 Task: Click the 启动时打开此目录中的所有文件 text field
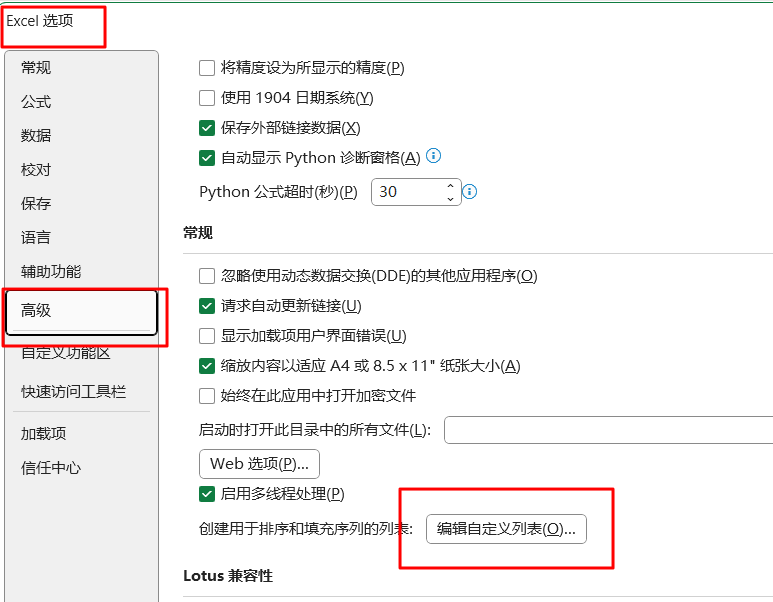[608, 430]
